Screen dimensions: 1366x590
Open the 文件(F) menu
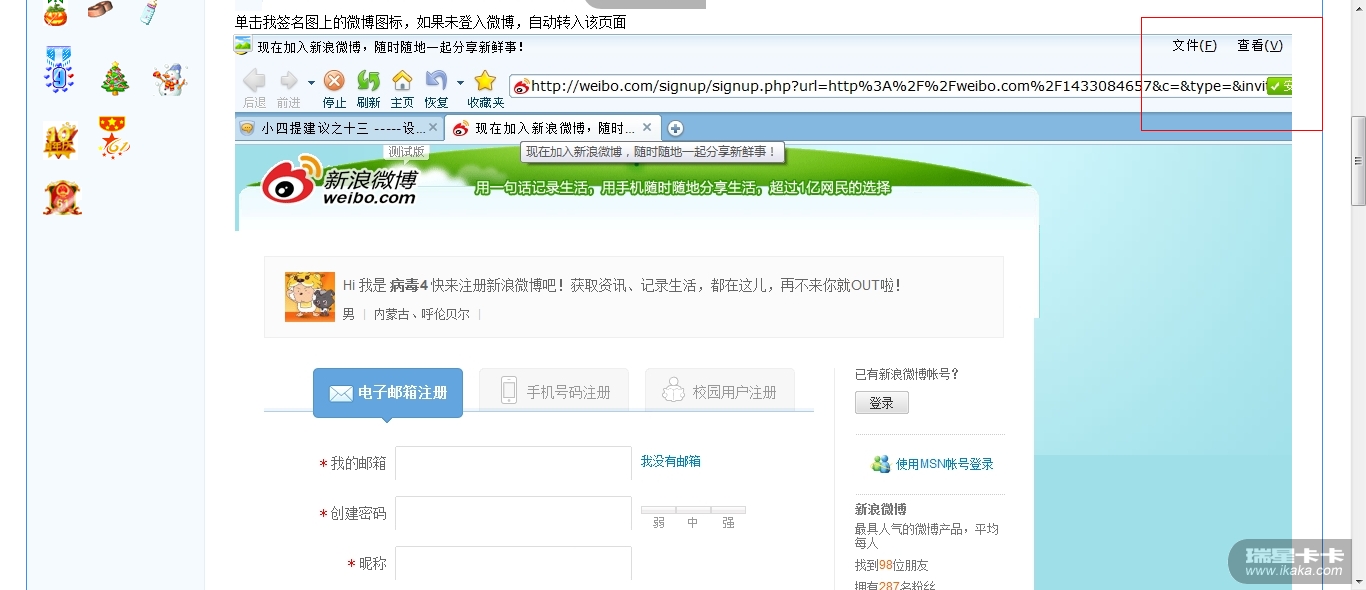point(1195,46)
